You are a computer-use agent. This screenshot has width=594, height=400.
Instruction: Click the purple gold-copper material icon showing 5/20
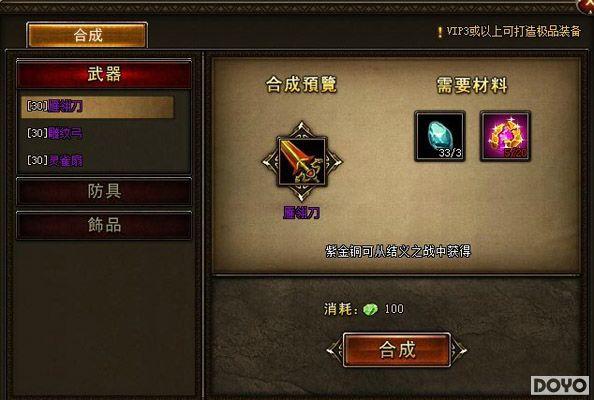click(505, 136)
